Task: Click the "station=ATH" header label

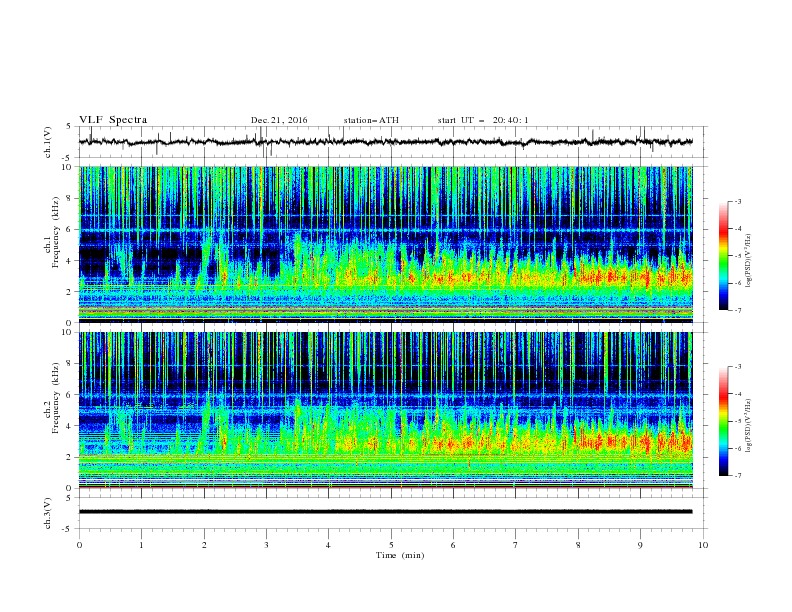Action: point(371,120)
